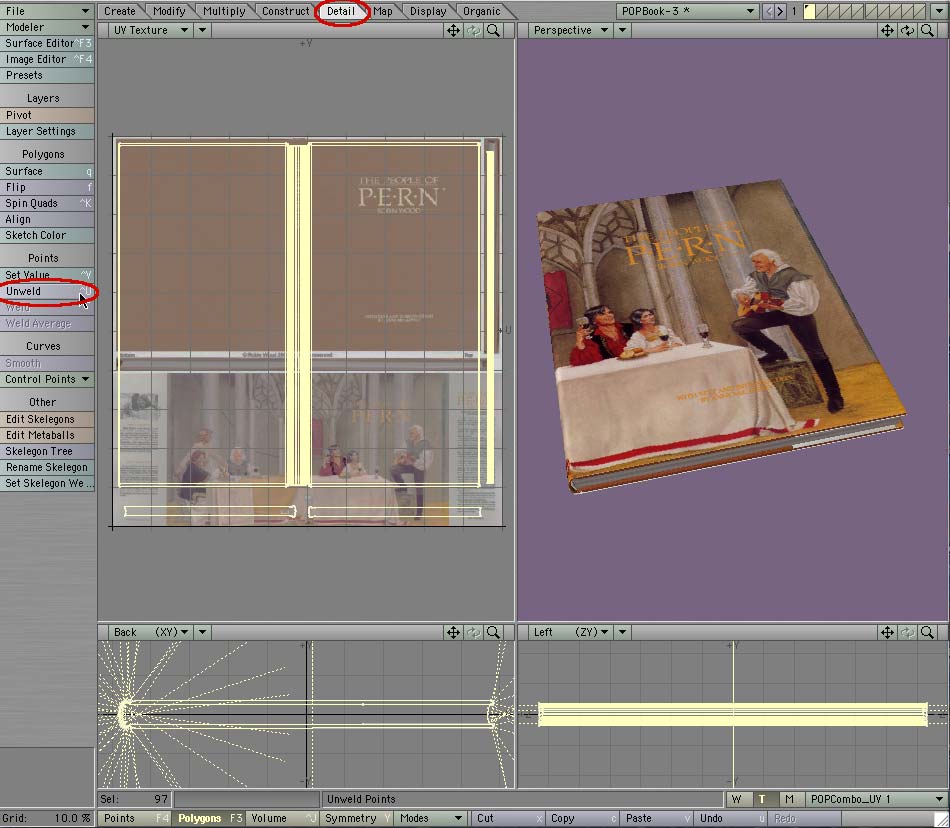Switch to the Display tab
Screen dimensions: 950x828
(428, 11)
